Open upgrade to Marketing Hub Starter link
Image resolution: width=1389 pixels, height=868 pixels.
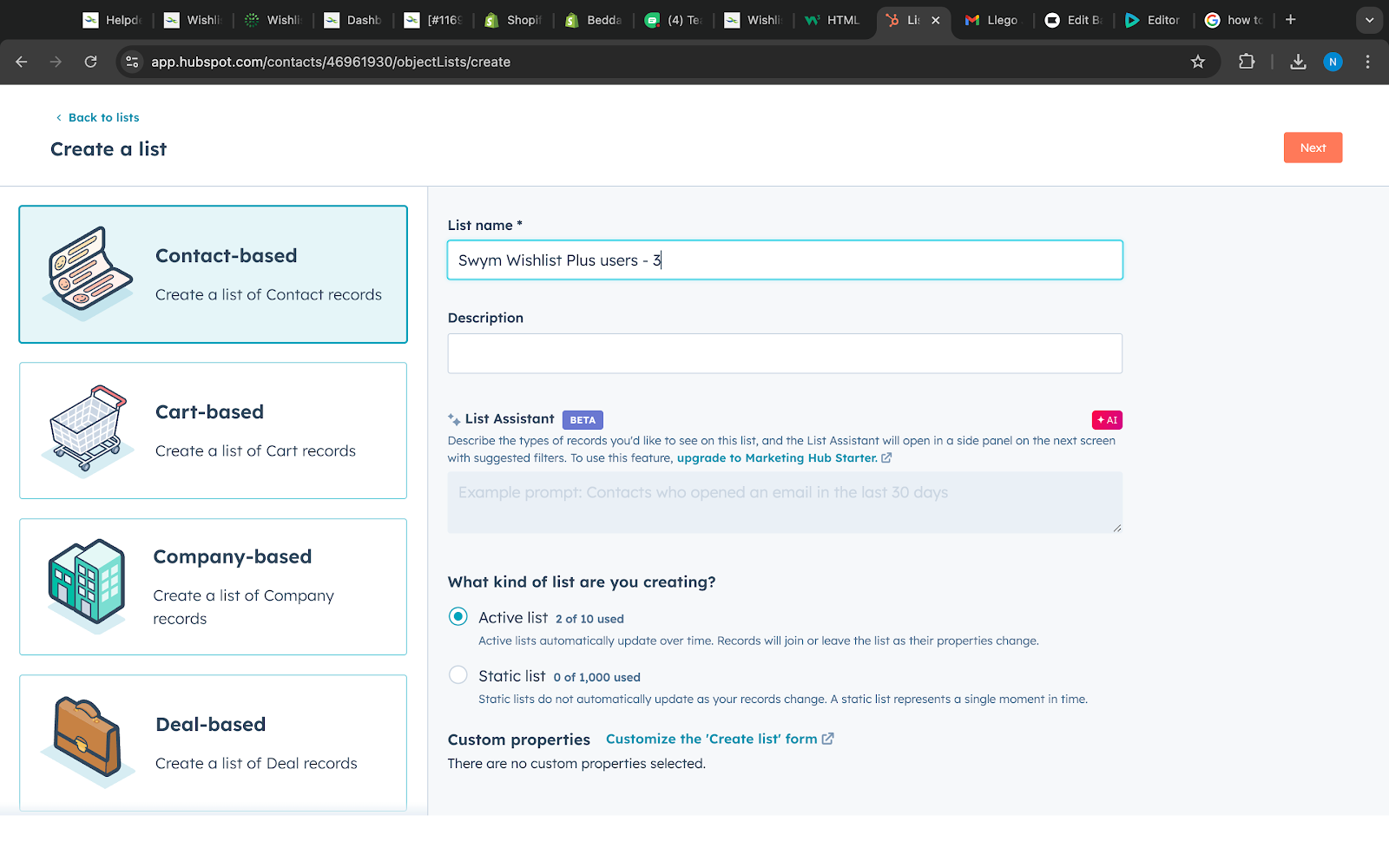point(777,457)
